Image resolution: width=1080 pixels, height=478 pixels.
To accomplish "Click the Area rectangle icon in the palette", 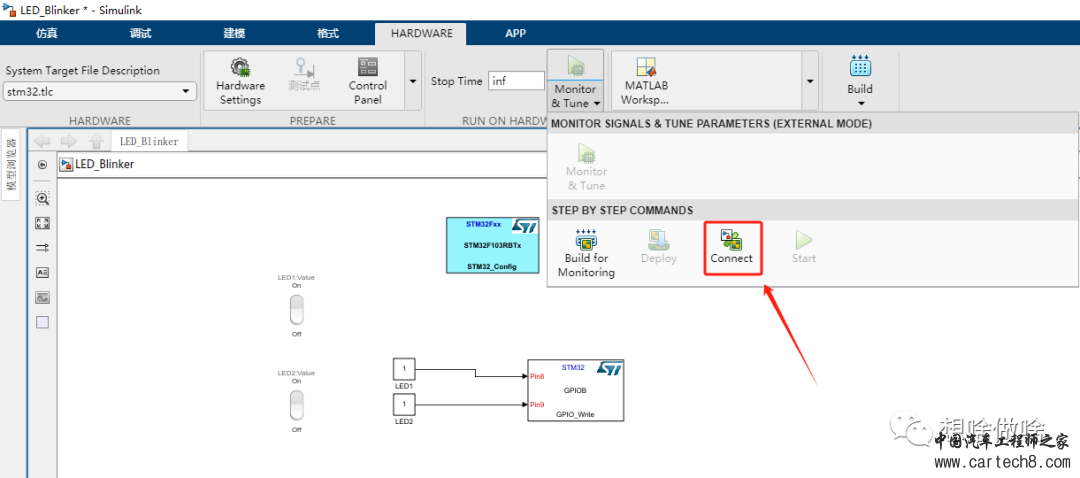I will tap(42, 322).
